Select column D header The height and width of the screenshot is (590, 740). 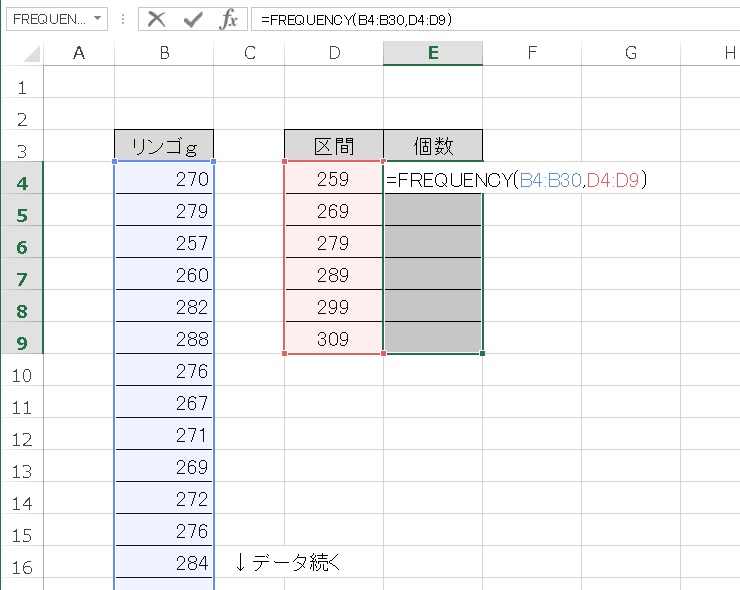[334, 53]
